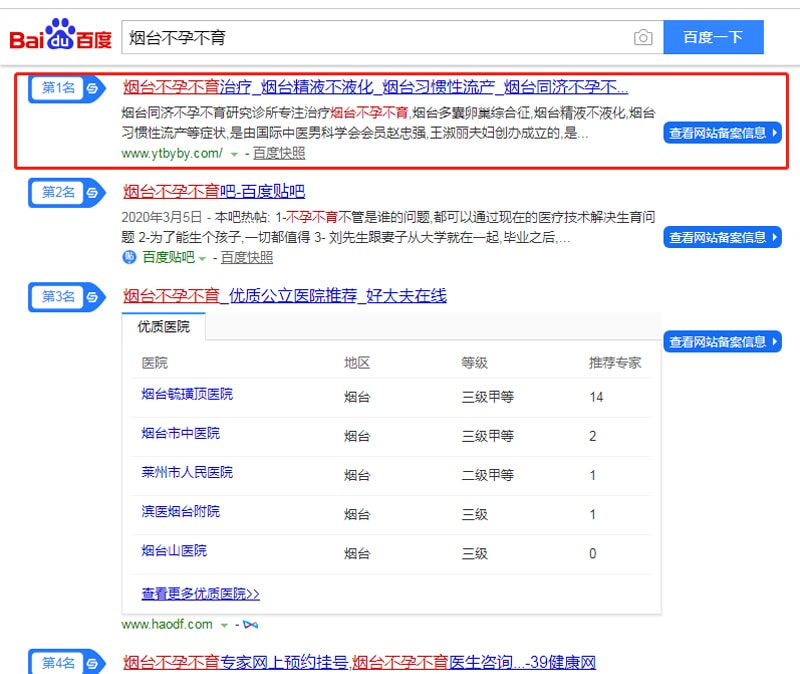Click 查看网站备案信息 for 好大夫在线 result

pos(722,341)
